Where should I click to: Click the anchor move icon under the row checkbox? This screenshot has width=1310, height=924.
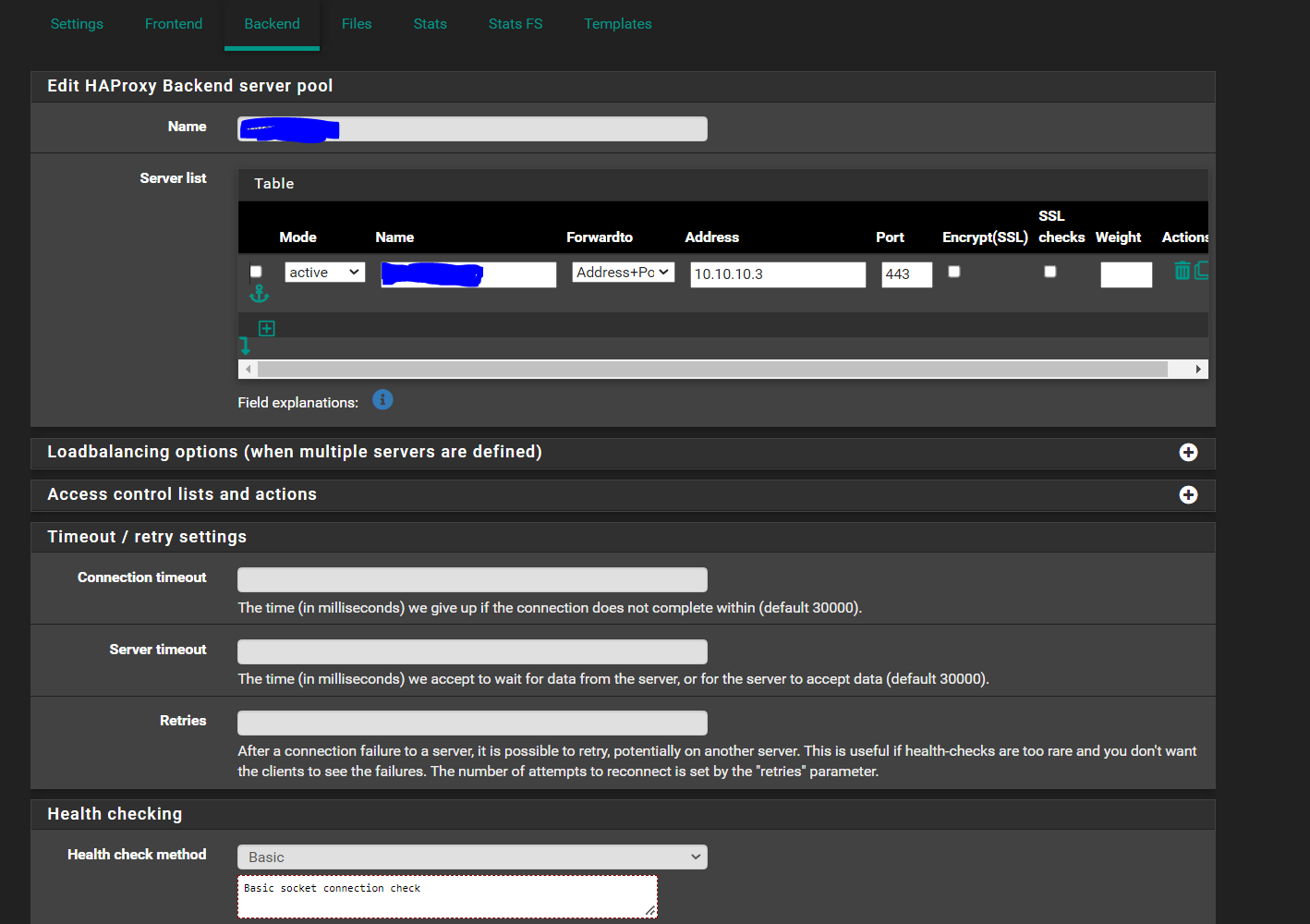point(260,294)
